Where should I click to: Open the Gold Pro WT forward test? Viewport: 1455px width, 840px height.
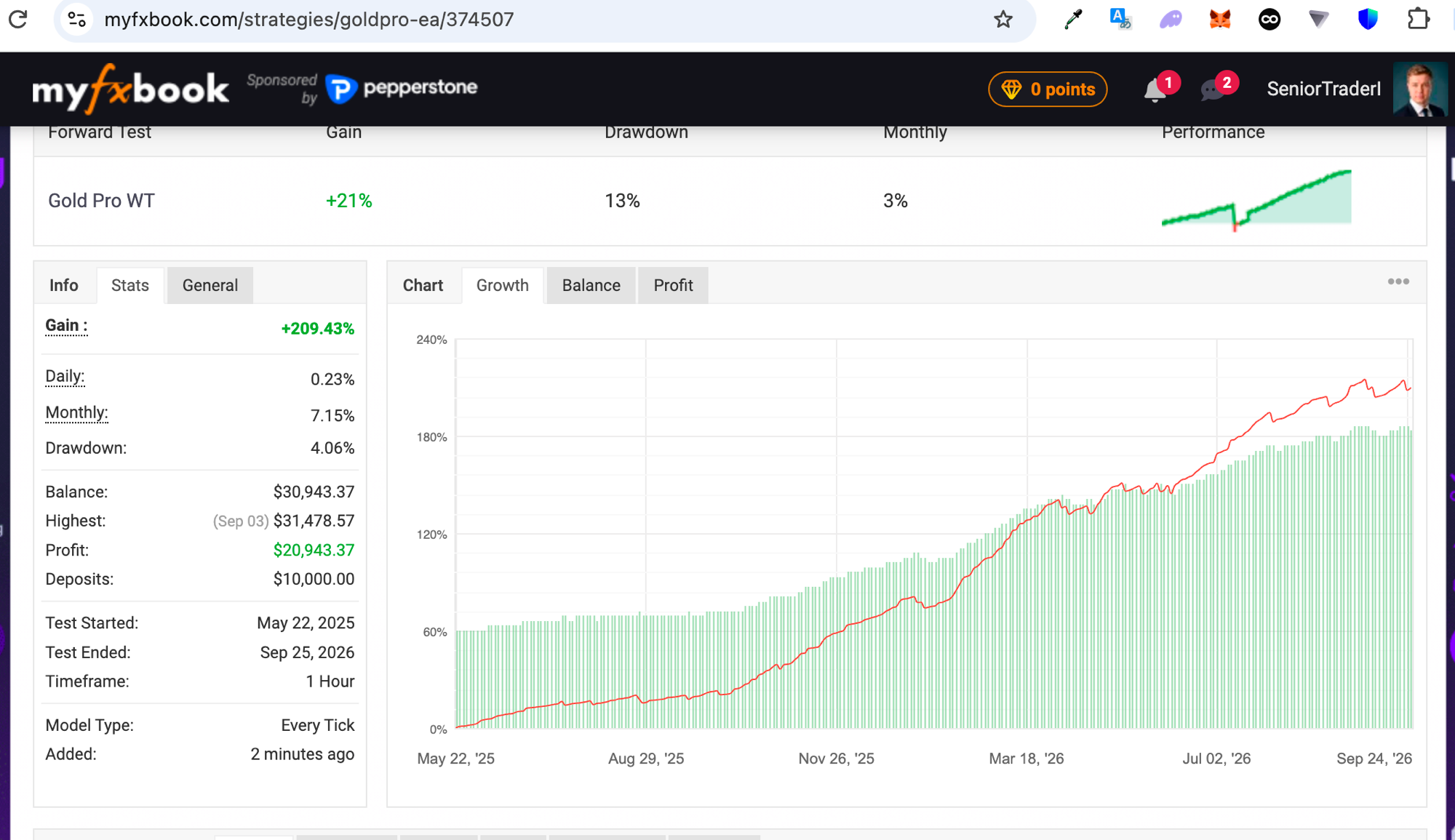pyautogui.click(x=101, y=201)
